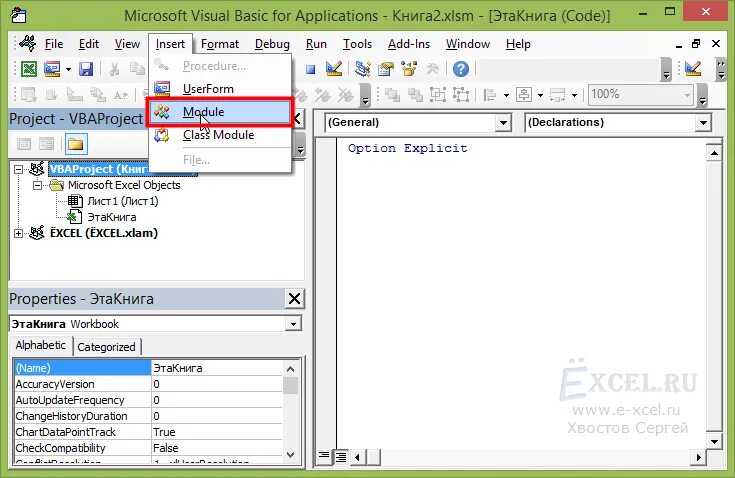Click code pane horizontal scroll right arrow
The height and width of the screenshot is (478, 735).
pyautogui.click(x=698, y=456)
